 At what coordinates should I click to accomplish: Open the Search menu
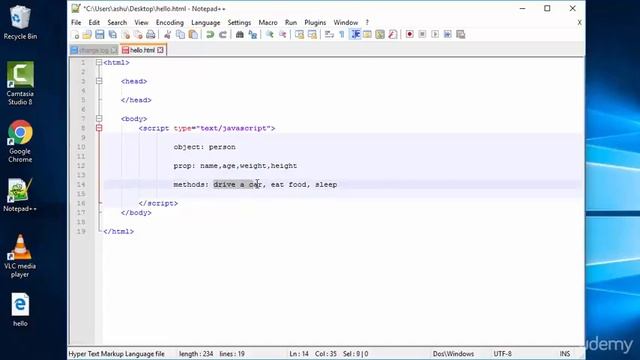(117, 22)
